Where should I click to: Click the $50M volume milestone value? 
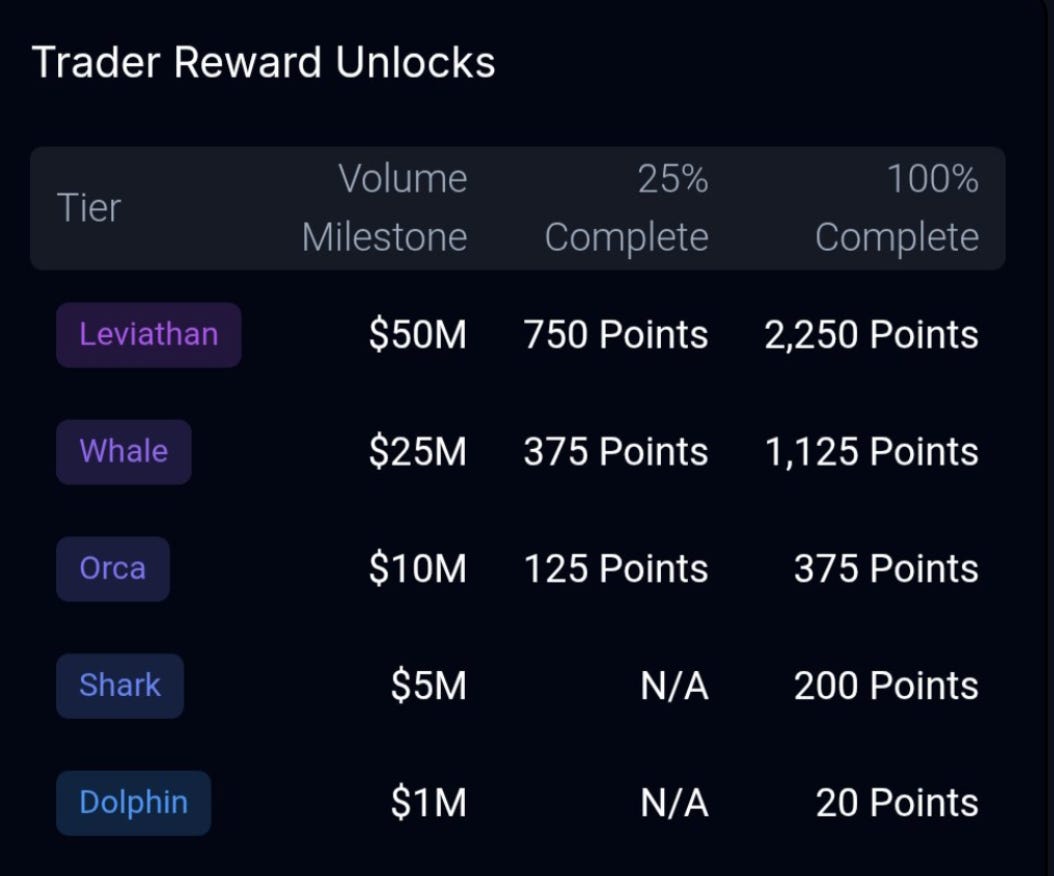[x=417, y=334]
